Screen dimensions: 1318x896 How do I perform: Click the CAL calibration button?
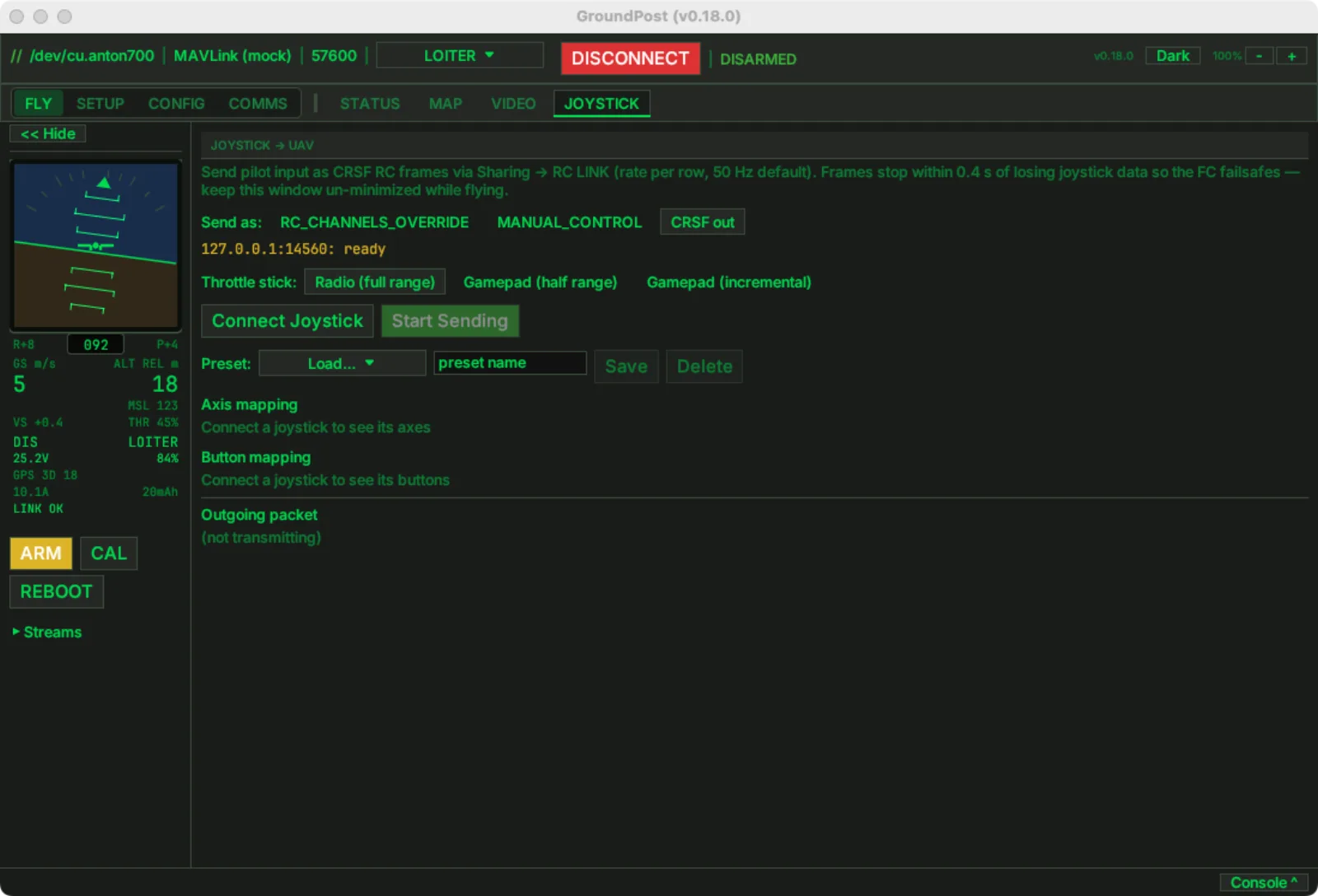tap(109, 553)
